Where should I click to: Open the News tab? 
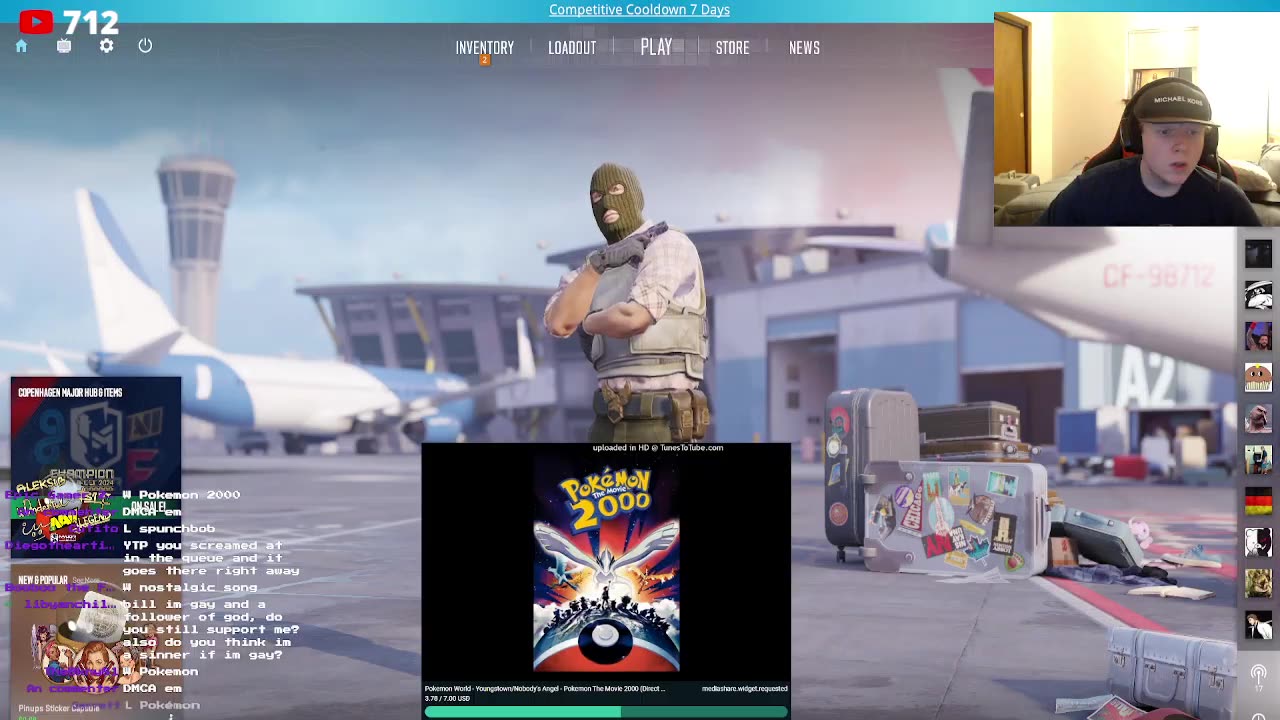[x=804, y=48]
